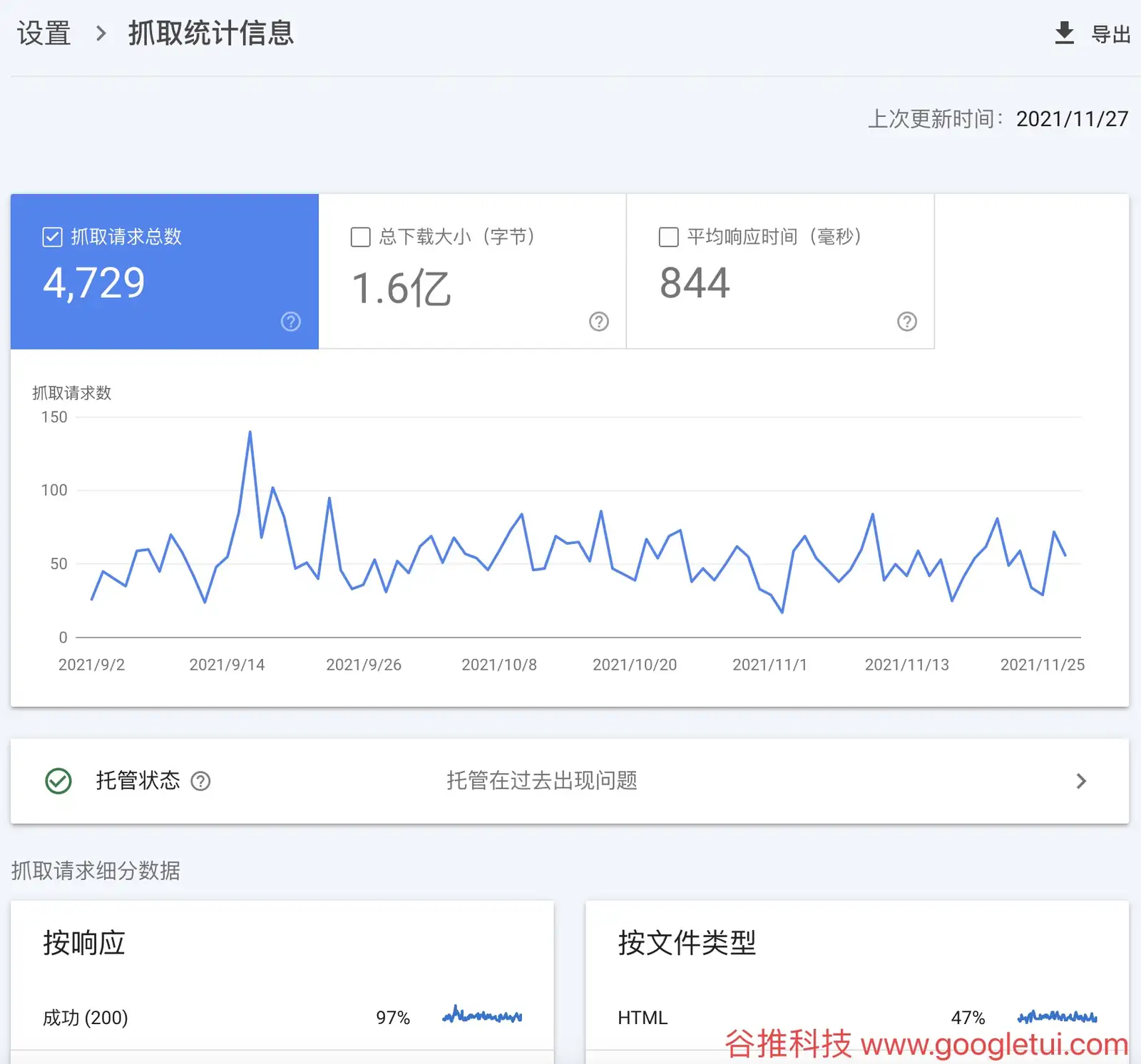Screen dimensions: 1141x1064
Task: Click breadcrumb chevron after 设置
Action: click(101, 34)
